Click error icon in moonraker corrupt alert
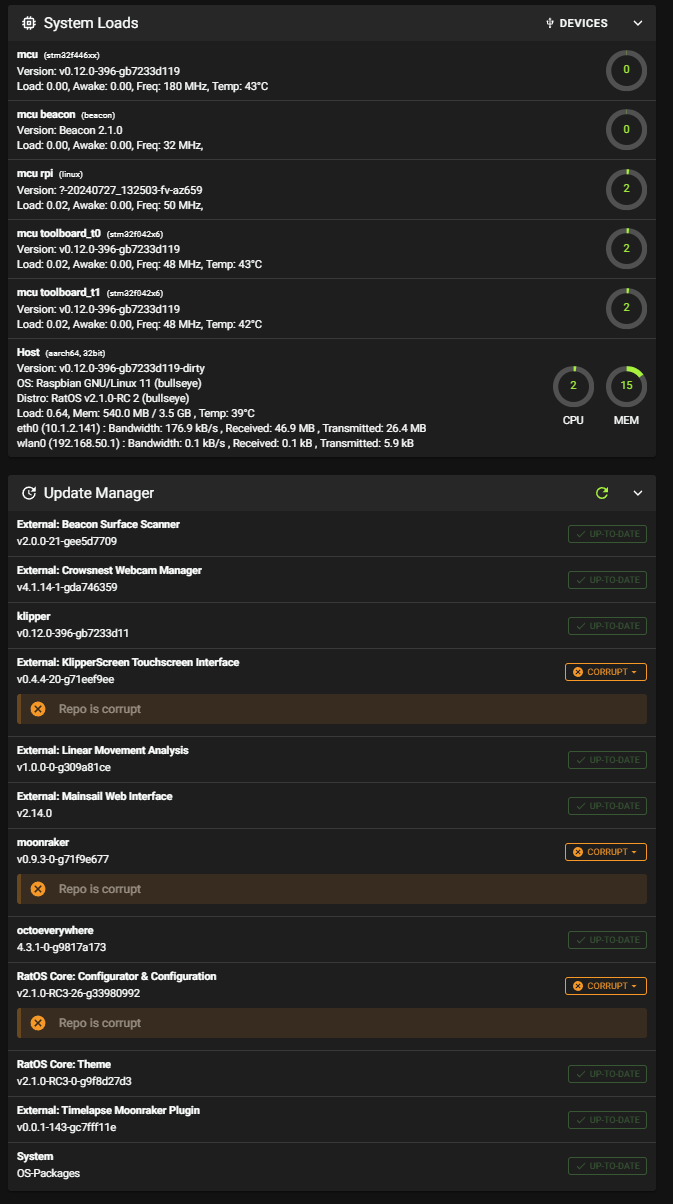This screenshot has height=1204, width=673. (x=38, y=889)
